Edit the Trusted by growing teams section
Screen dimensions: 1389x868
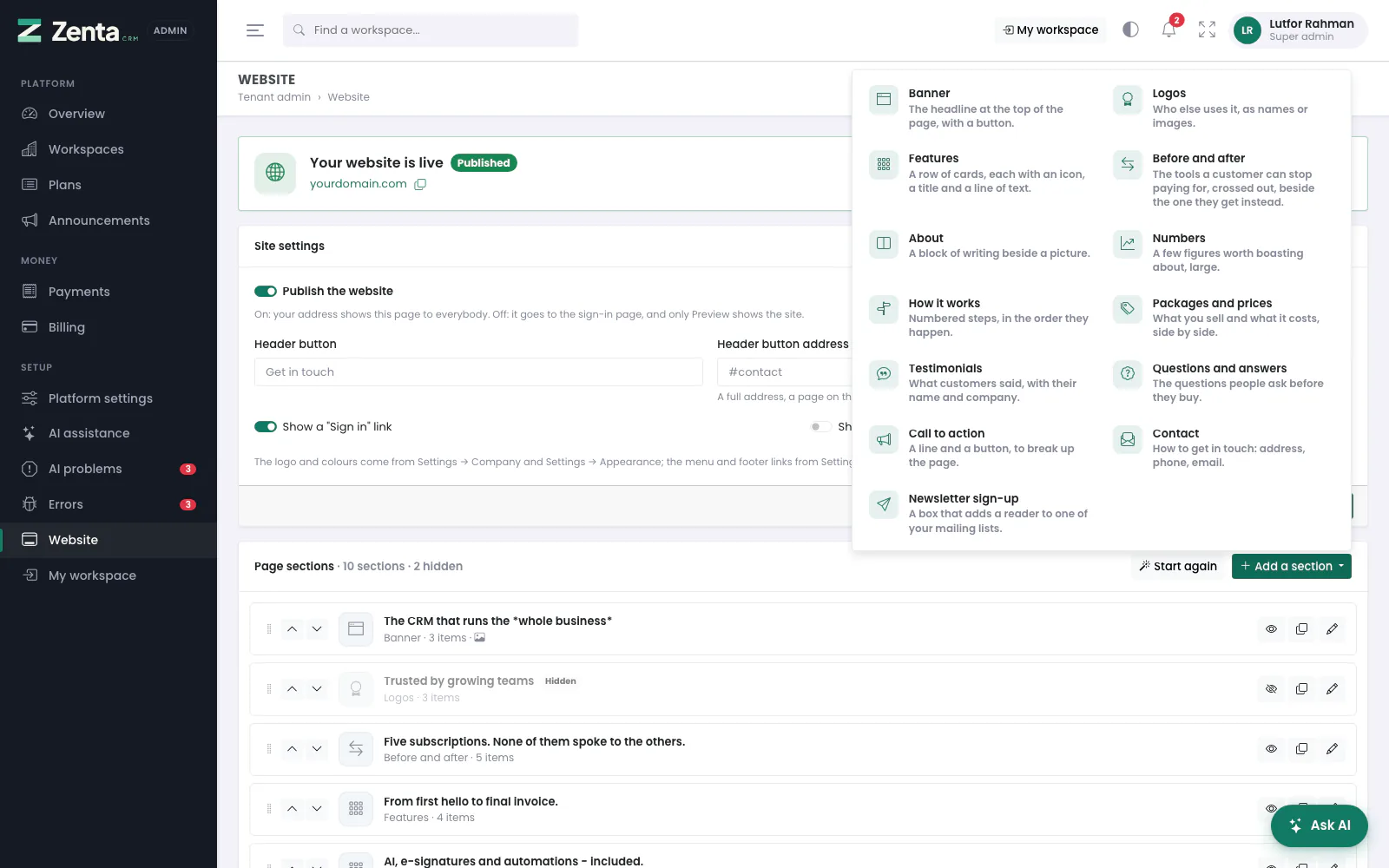(1332, 689)
